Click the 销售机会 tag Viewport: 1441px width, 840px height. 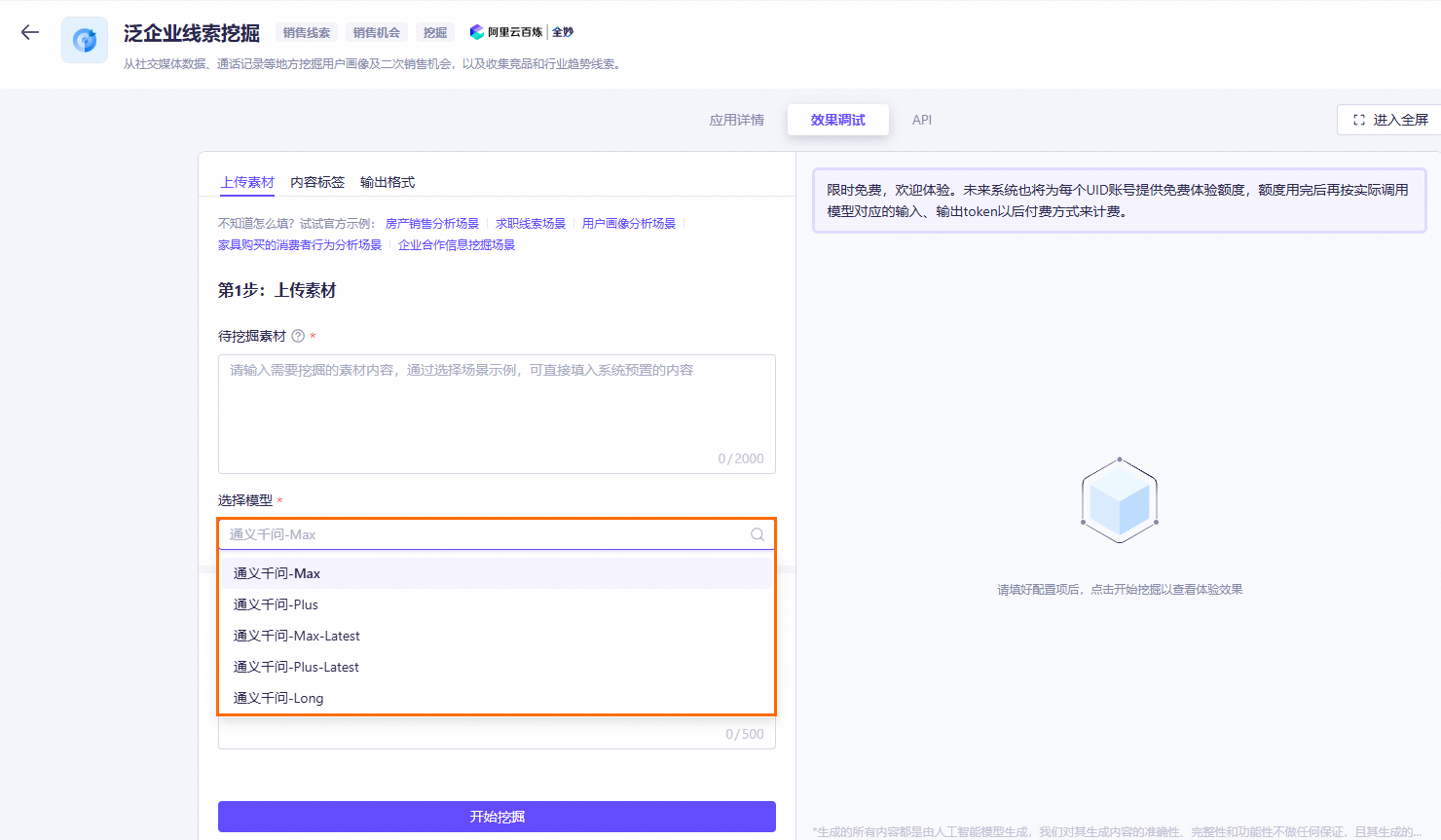[377, 32]
